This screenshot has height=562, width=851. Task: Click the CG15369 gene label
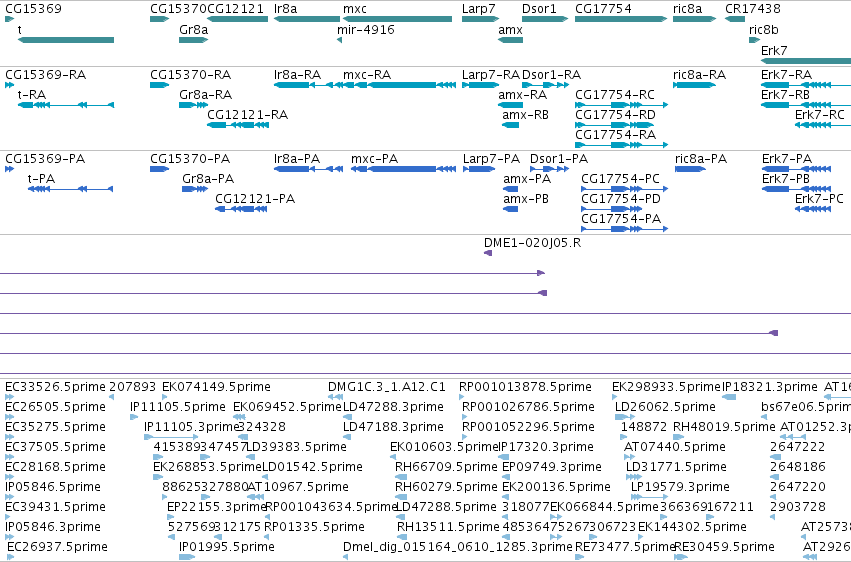click(x=33, y=9)
